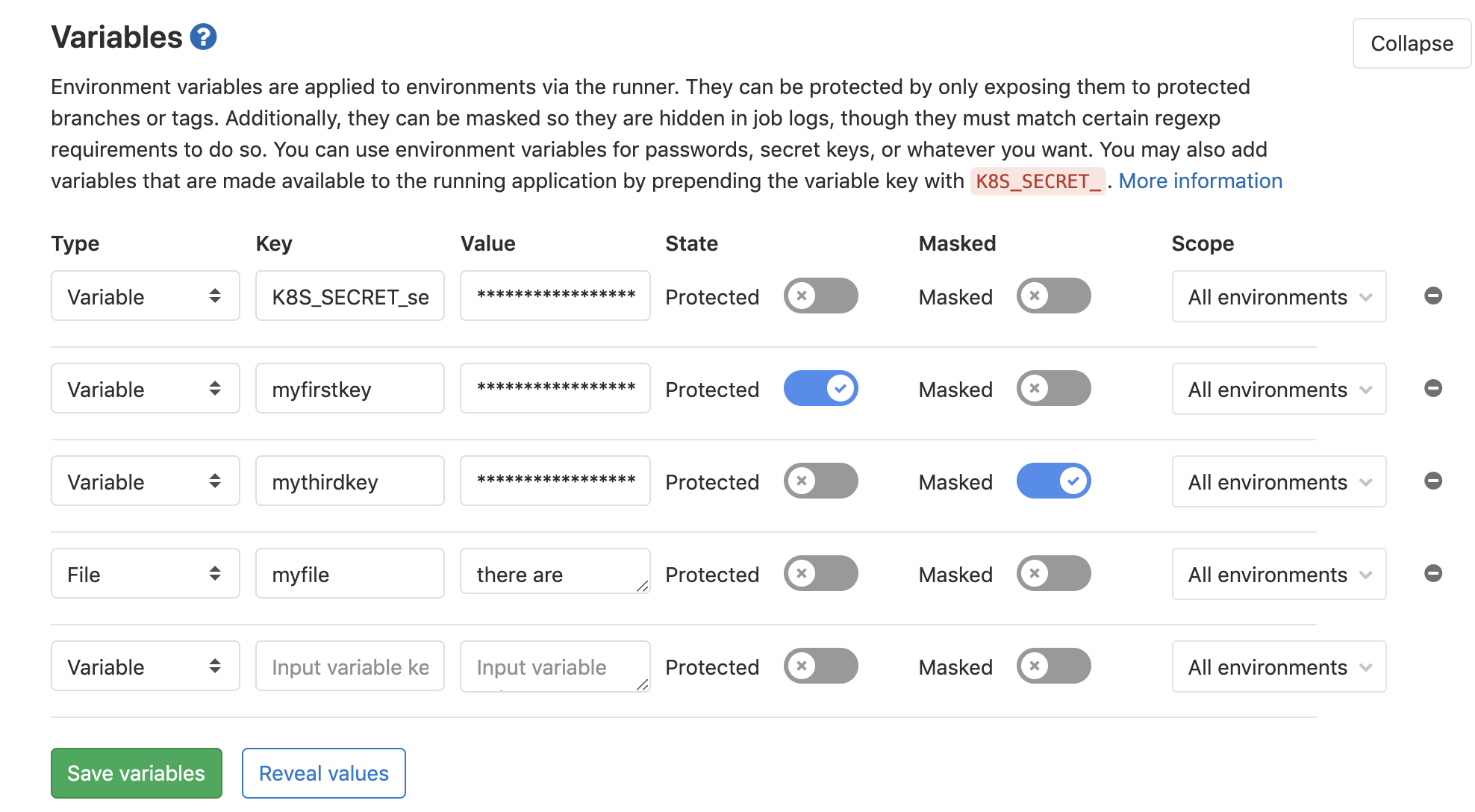Open Type dropdown in the new variable row
Screen dimensions: 1475x812
(x=146, y=666)
